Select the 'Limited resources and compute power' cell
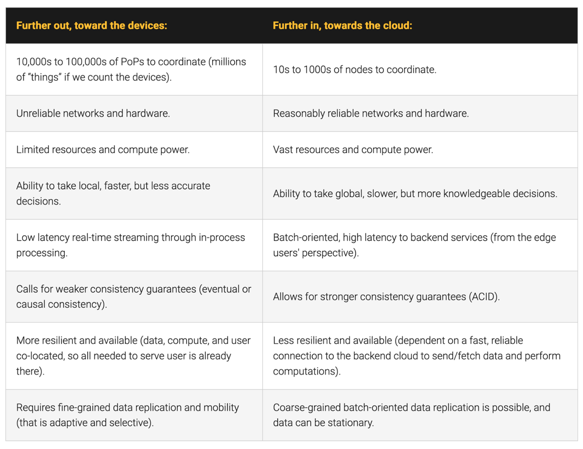The image size is (583, 449). (x=134, y=149)
